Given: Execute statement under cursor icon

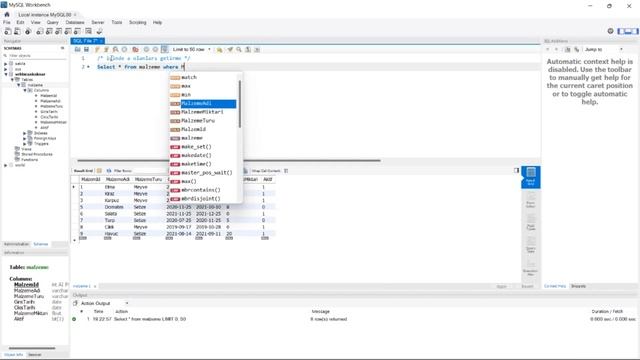Looking at the screenshot, I should pyautogui.click(x=106, y=49).
